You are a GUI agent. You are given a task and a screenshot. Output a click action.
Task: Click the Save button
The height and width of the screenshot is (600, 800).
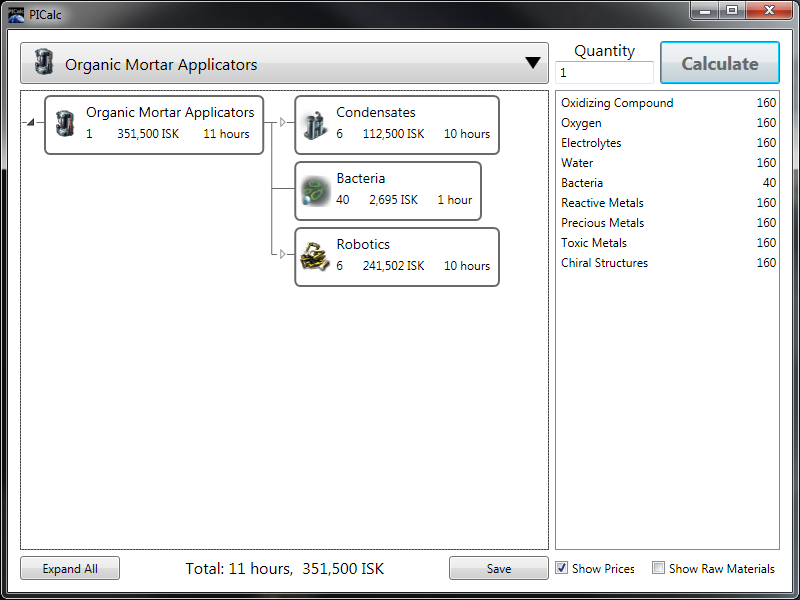[x=498, y=568]
